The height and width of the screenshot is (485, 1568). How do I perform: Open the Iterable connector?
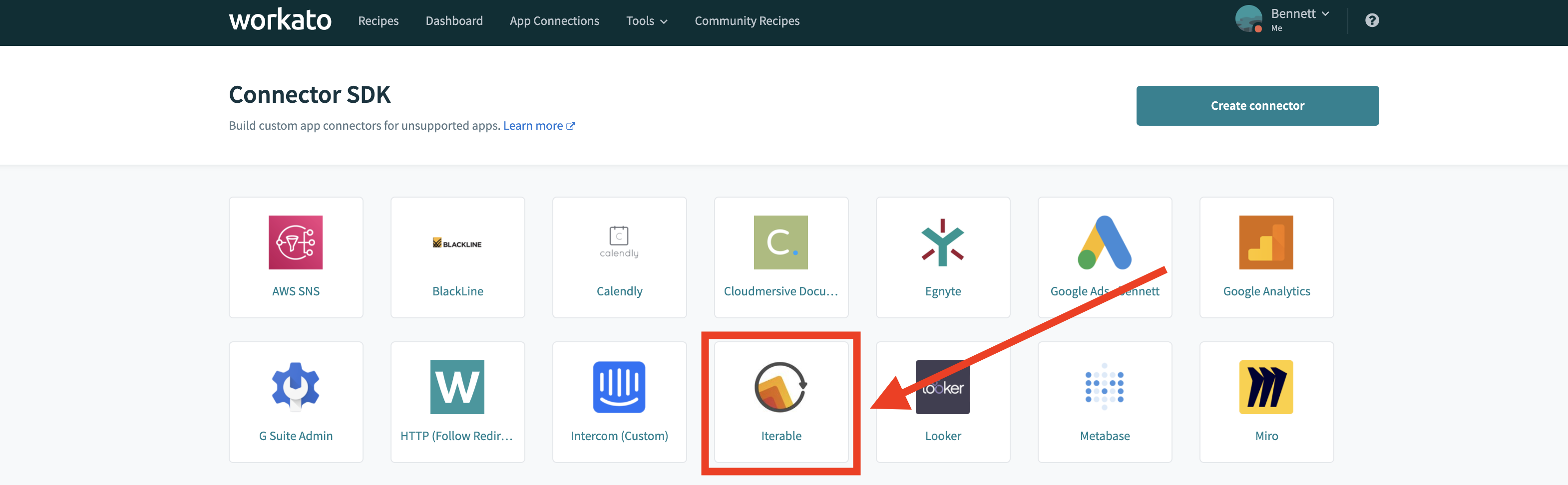click(781, 402)
